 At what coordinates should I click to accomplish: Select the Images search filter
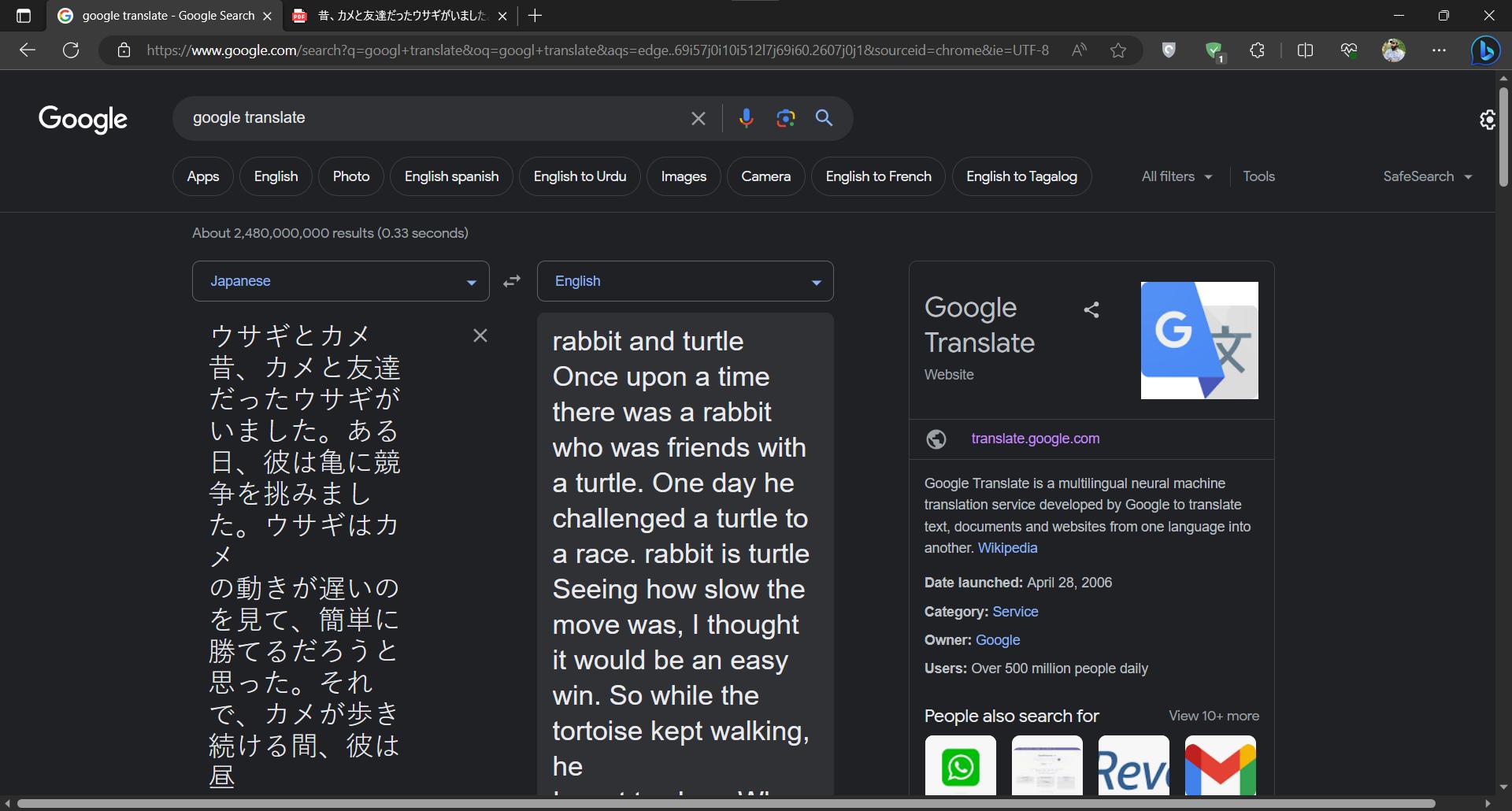pyautogui.click(x=683, y=176)
